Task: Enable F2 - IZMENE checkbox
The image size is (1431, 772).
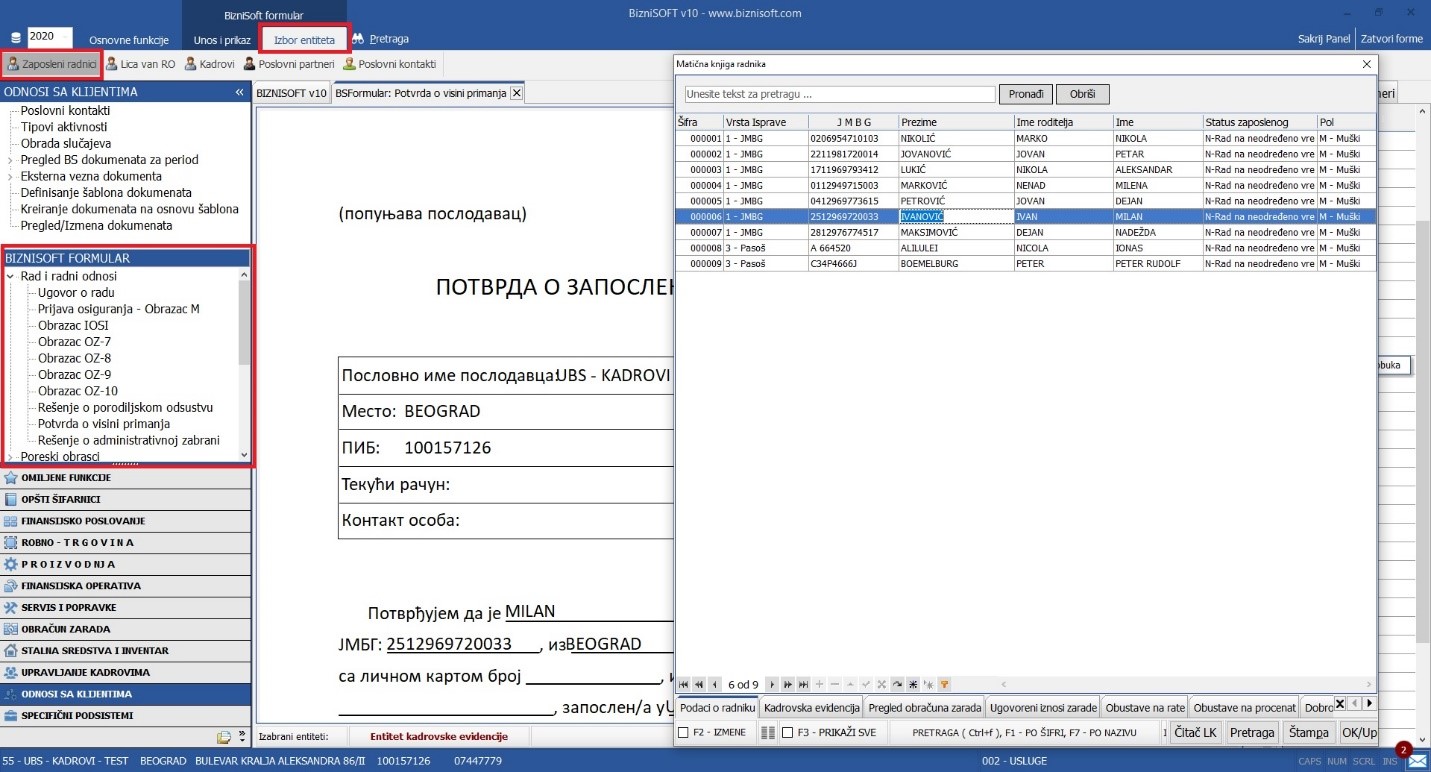Action: 683,733
